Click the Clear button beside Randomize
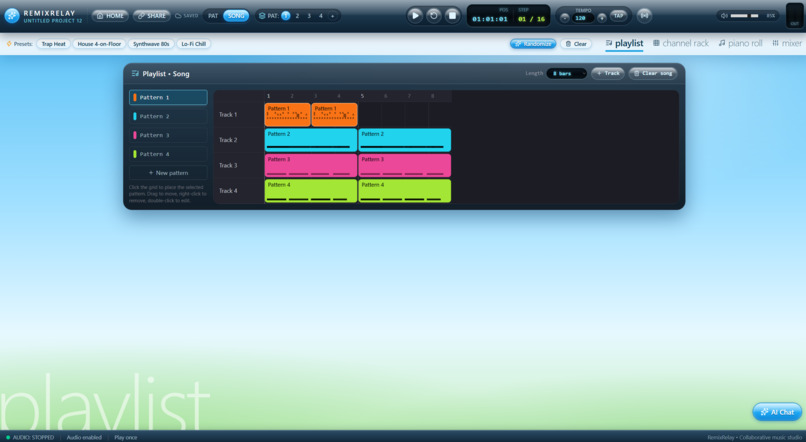The image size is (806, 442). (576, 44)
